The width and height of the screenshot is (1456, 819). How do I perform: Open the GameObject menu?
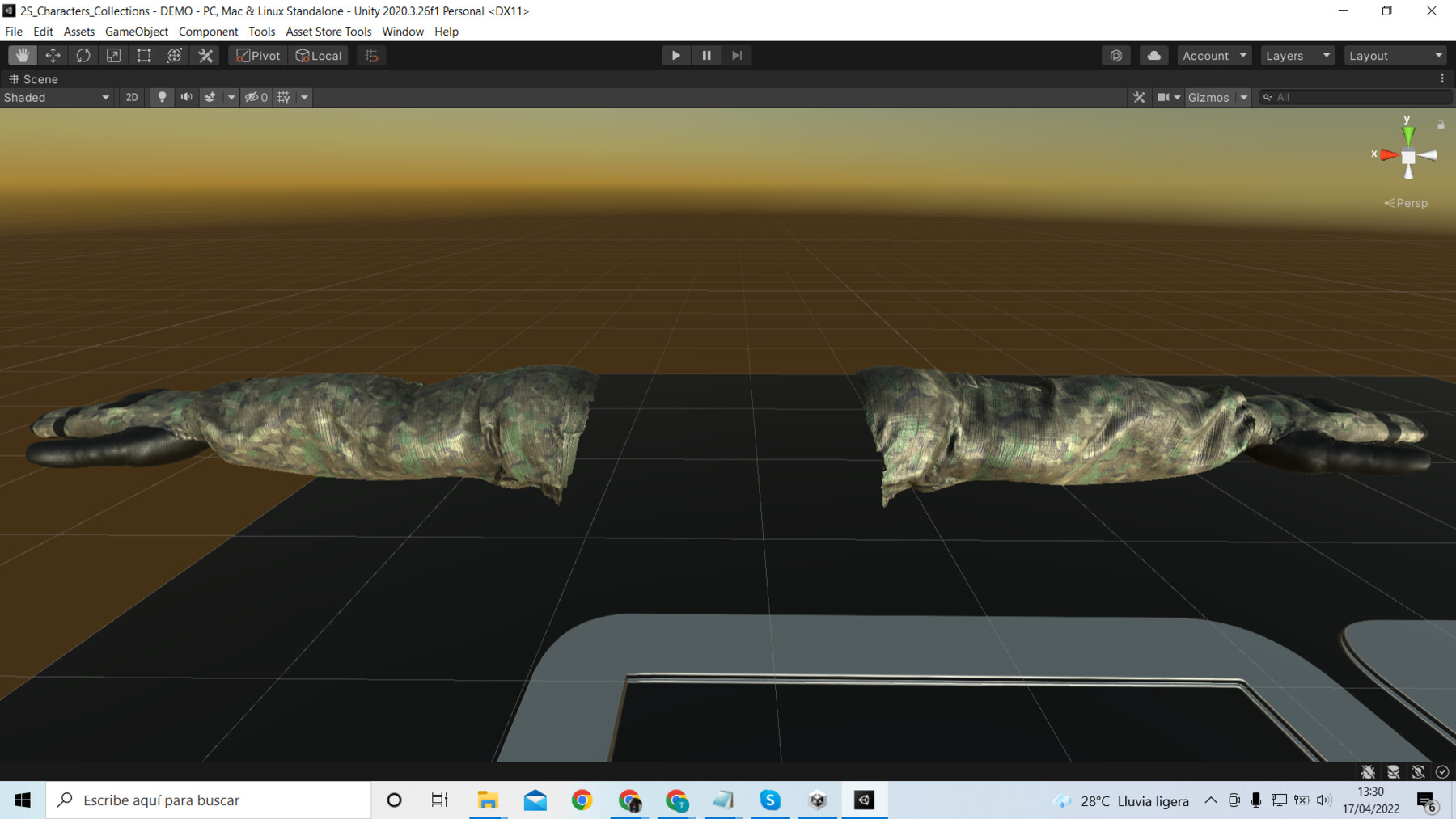point(135,32)
